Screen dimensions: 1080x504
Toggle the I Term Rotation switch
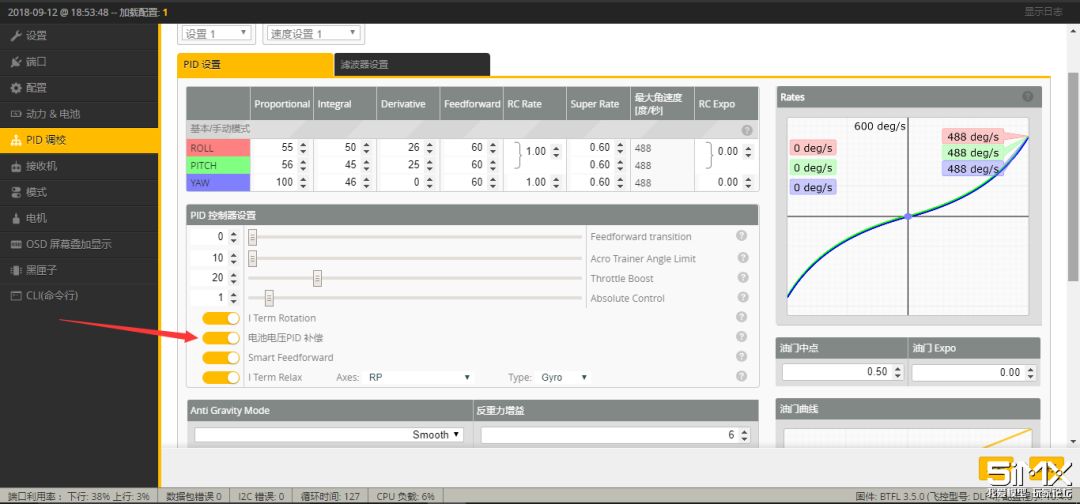click(x=221, y=318)
